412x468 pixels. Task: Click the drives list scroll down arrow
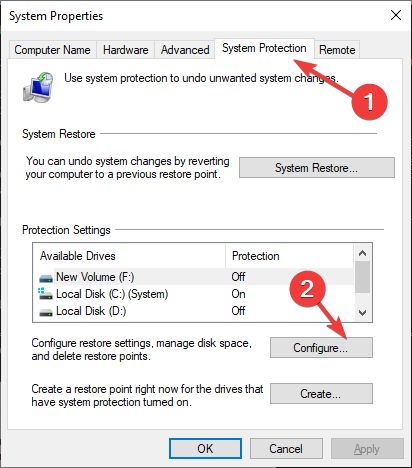coord(362,312)
